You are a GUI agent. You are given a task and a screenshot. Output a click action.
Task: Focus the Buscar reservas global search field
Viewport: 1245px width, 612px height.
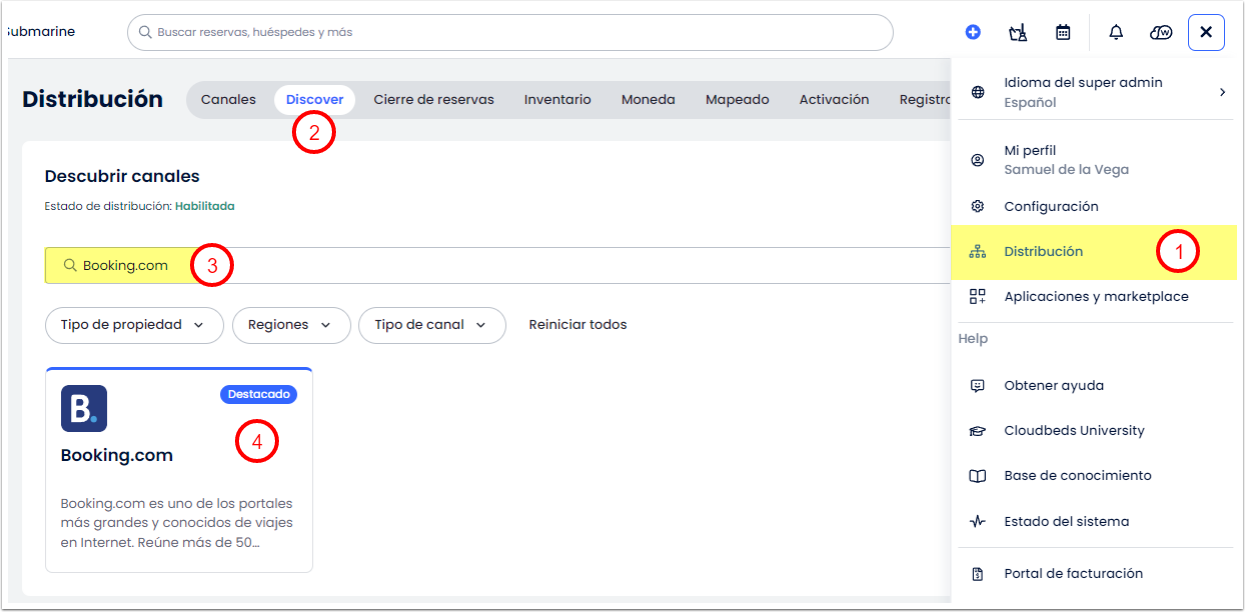[x=510, y=32]
